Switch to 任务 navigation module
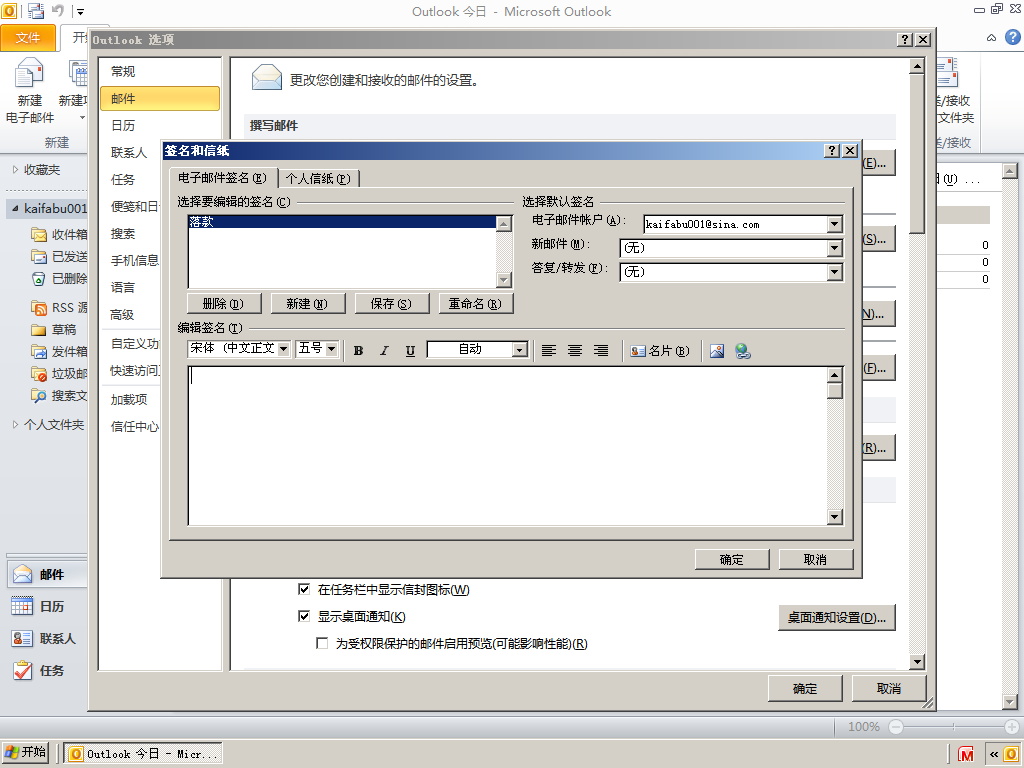 click(47, 670)
